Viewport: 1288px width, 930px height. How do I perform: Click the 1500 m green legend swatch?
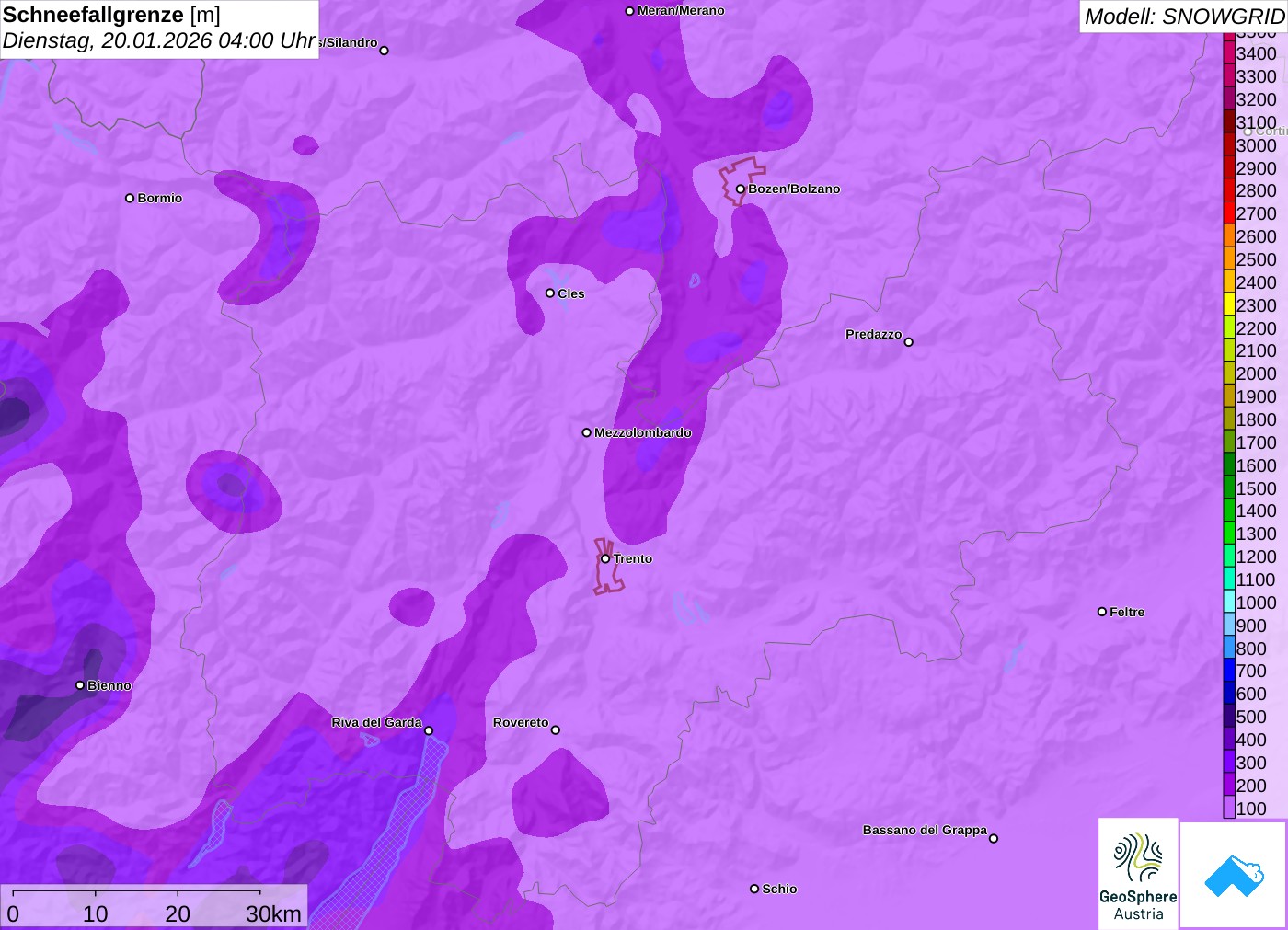(1229, 488)
